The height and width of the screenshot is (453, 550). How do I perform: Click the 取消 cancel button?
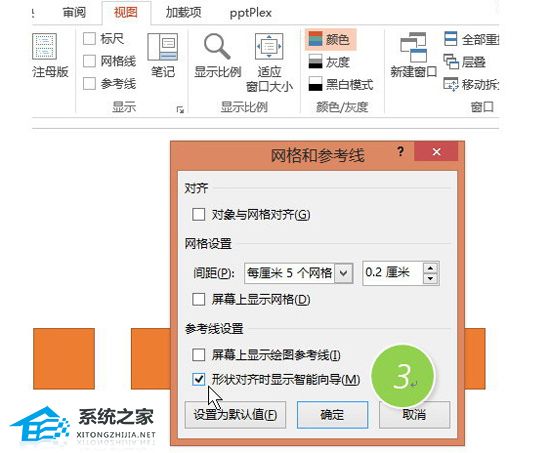click(414, 415)
